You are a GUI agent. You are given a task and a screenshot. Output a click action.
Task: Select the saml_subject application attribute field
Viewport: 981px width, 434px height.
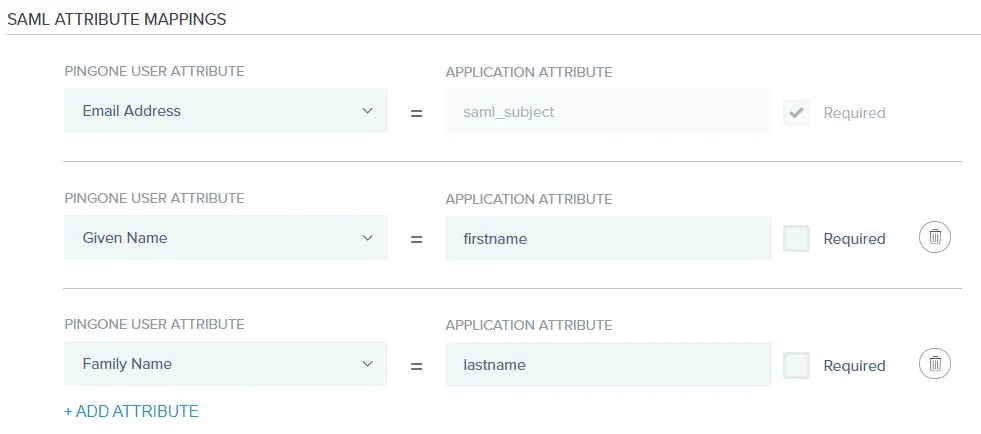pyautogui.click(x=608, y=112)
